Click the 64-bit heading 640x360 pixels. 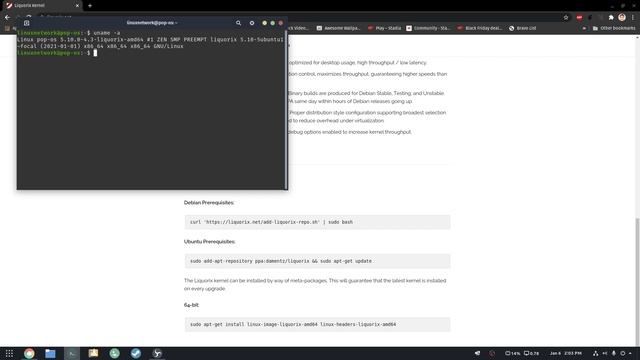coord(191,305)
